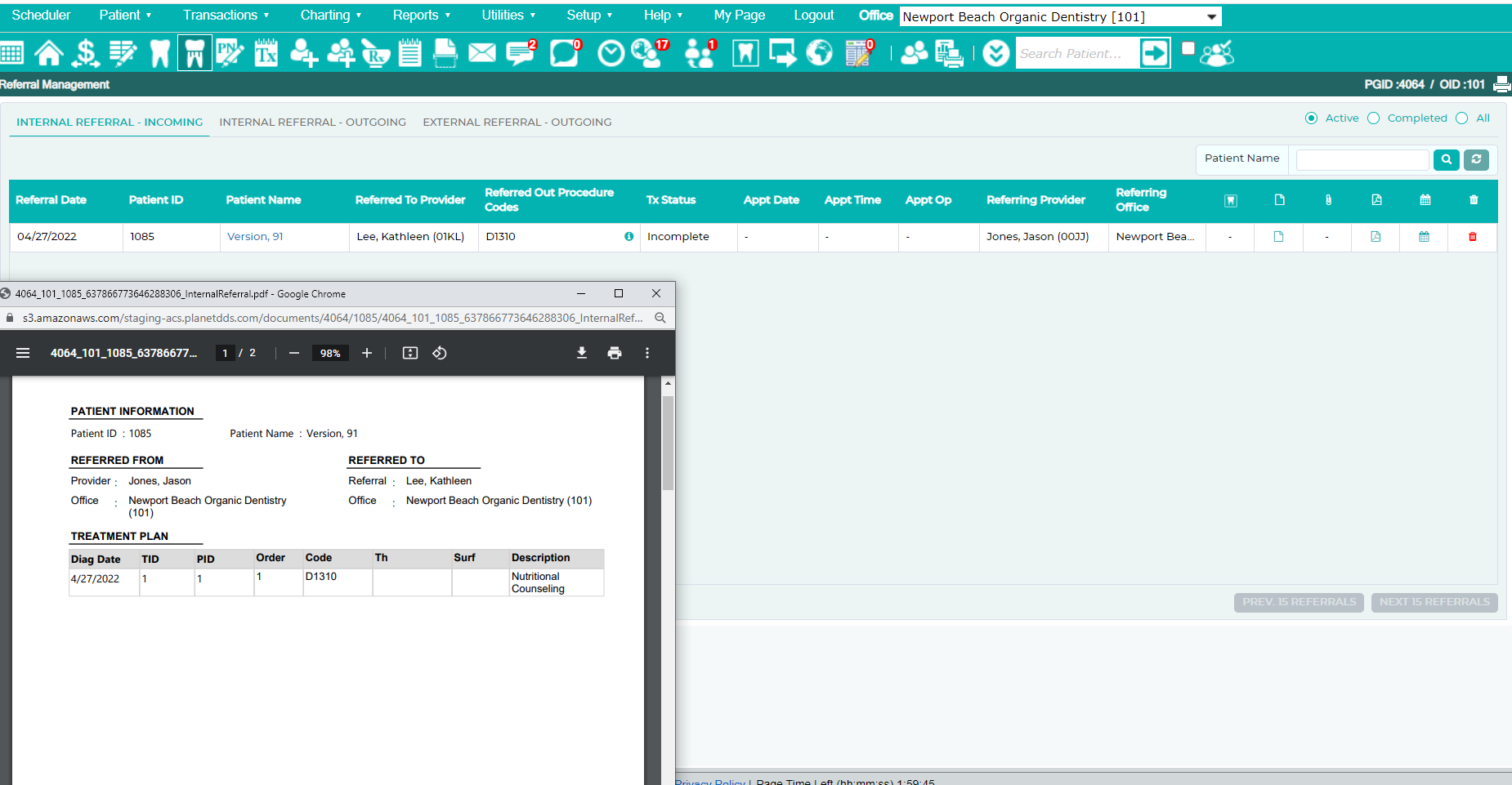Switch to External Referral - Outgoing tab

517,122
